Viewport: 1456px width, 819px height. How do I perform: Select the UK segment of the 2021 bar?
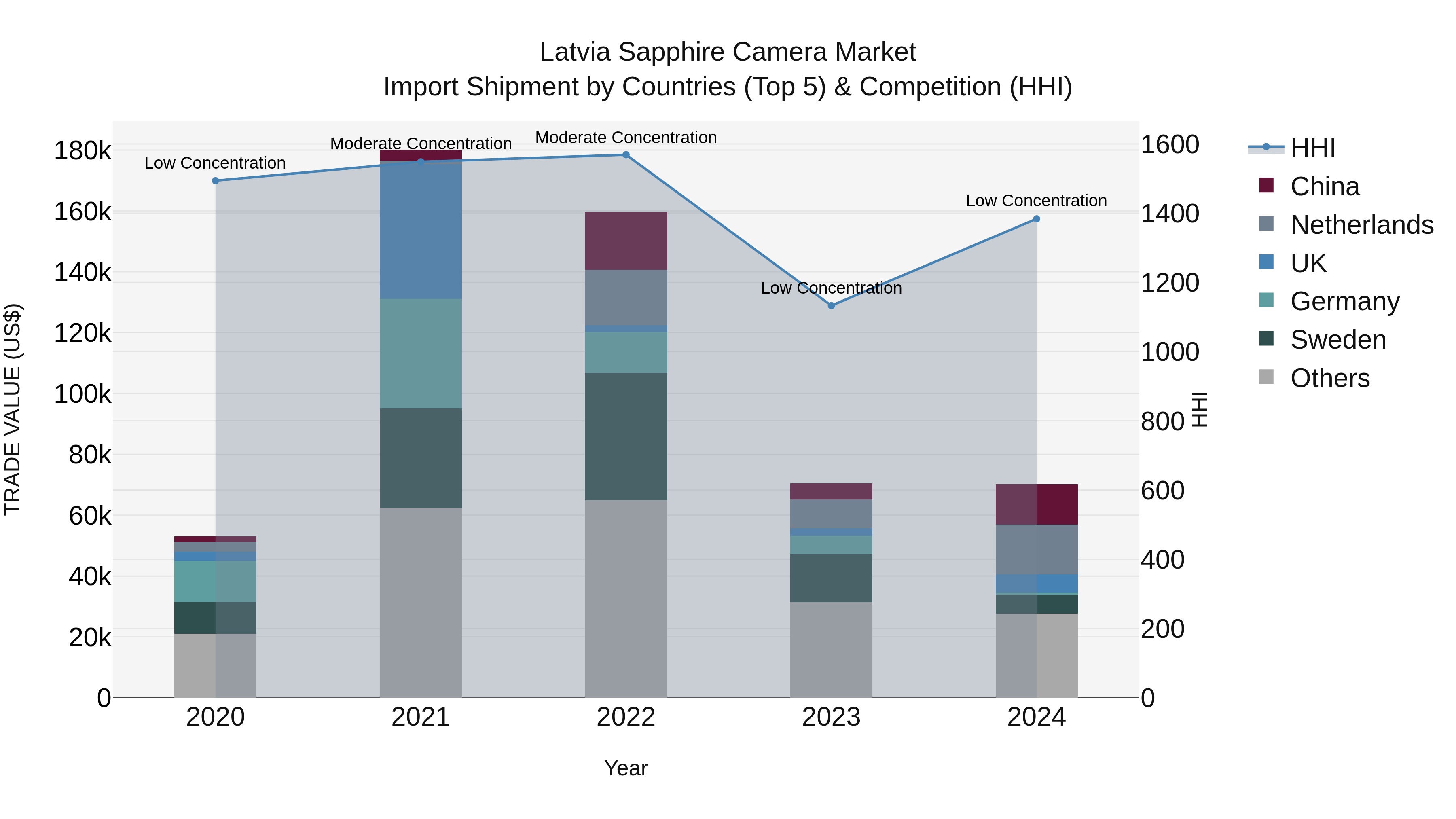point(421,231)
